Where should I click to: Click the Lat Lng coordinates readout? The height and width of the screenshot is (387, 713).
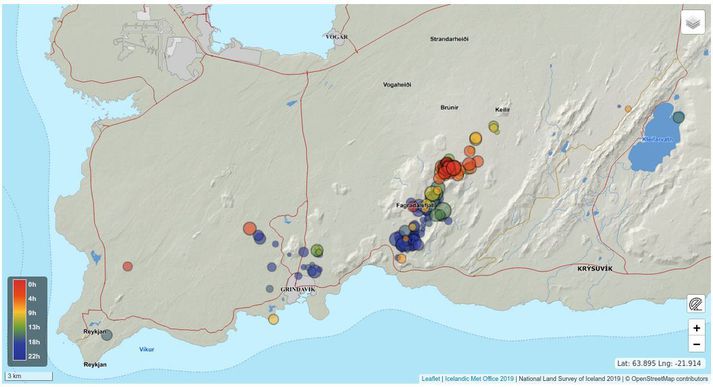click(x=660, y=363)
